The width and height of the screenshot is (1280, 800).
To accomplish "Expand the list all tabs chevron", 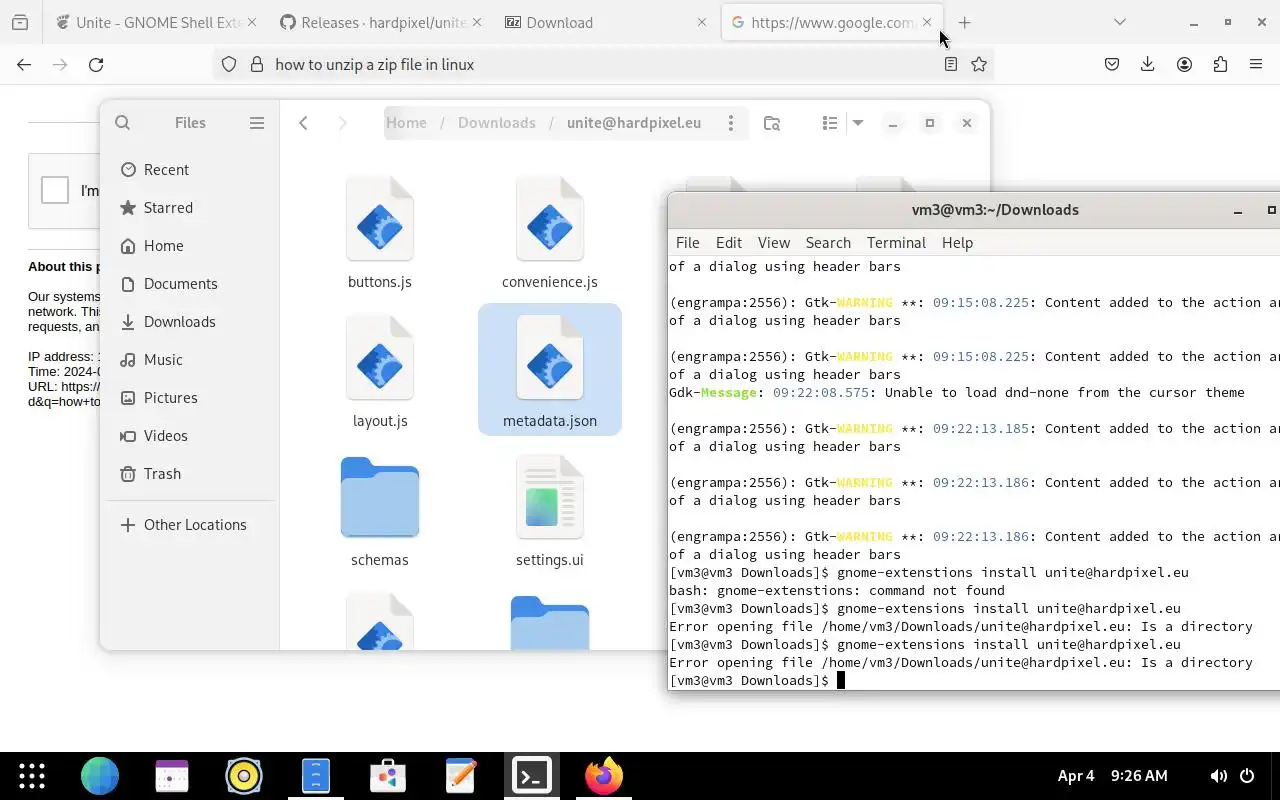I will point(1119,22).
